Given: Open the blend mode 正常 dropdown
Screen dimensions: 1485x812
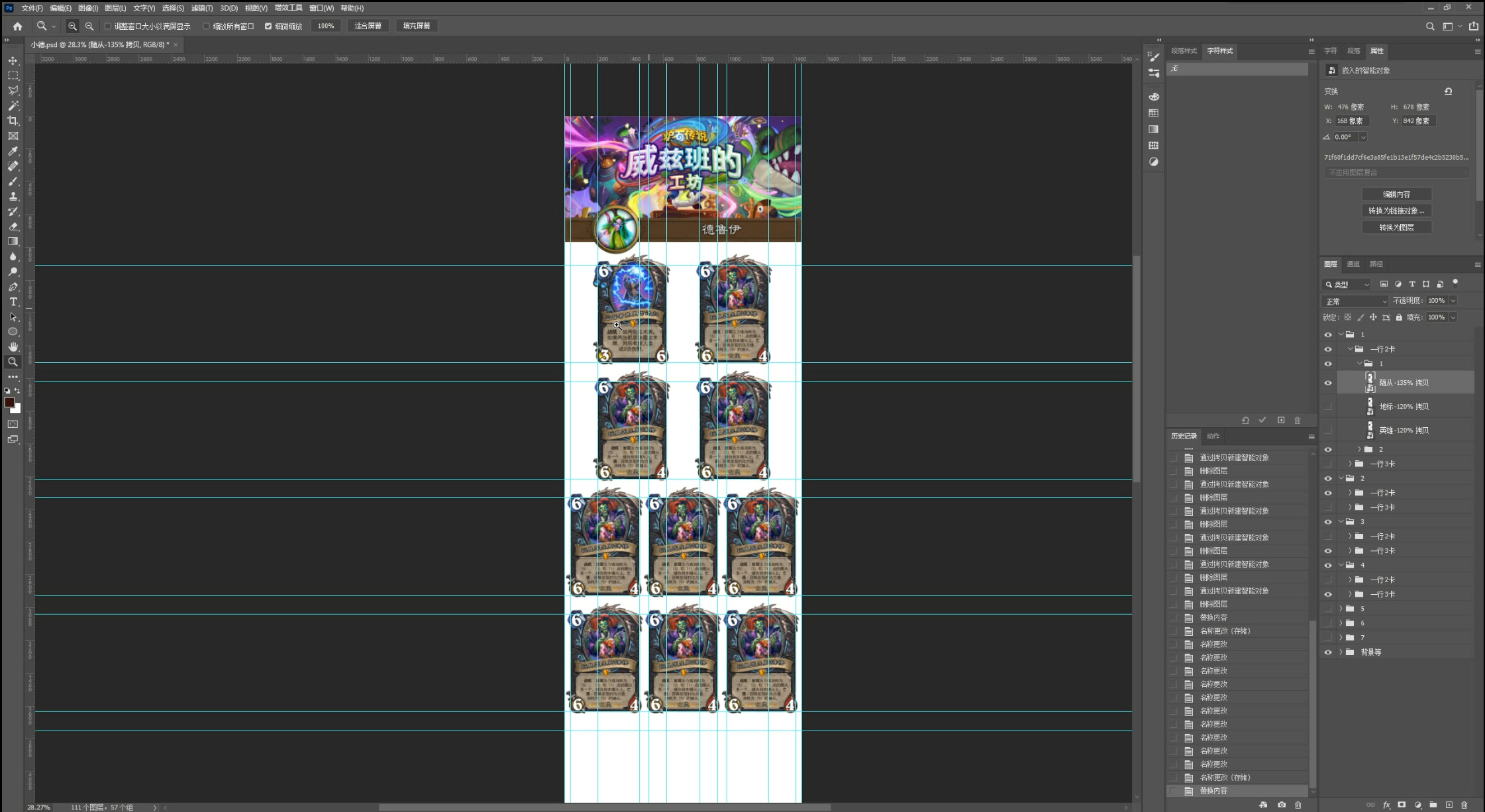Looking at the screenshot, I should [1355, 301].
